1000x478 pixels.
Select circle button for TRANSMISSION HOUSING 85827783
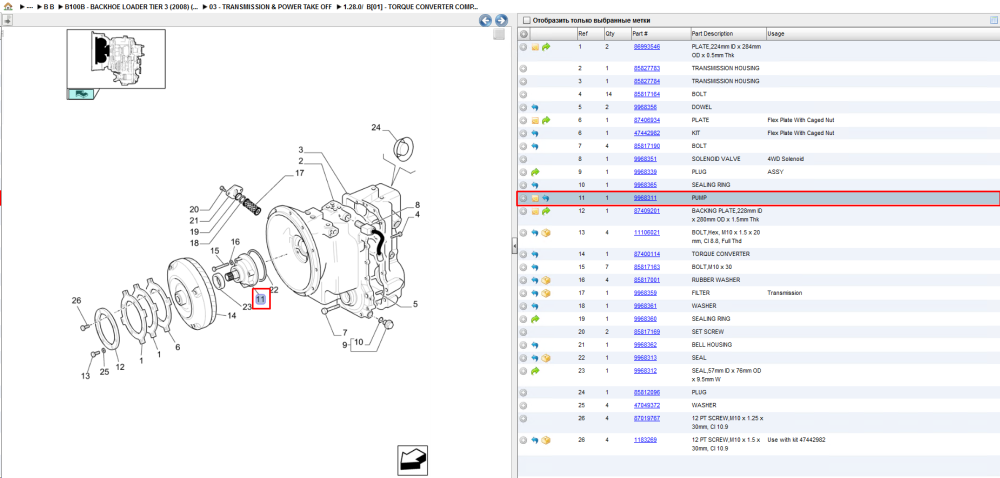tap(523, 68)
